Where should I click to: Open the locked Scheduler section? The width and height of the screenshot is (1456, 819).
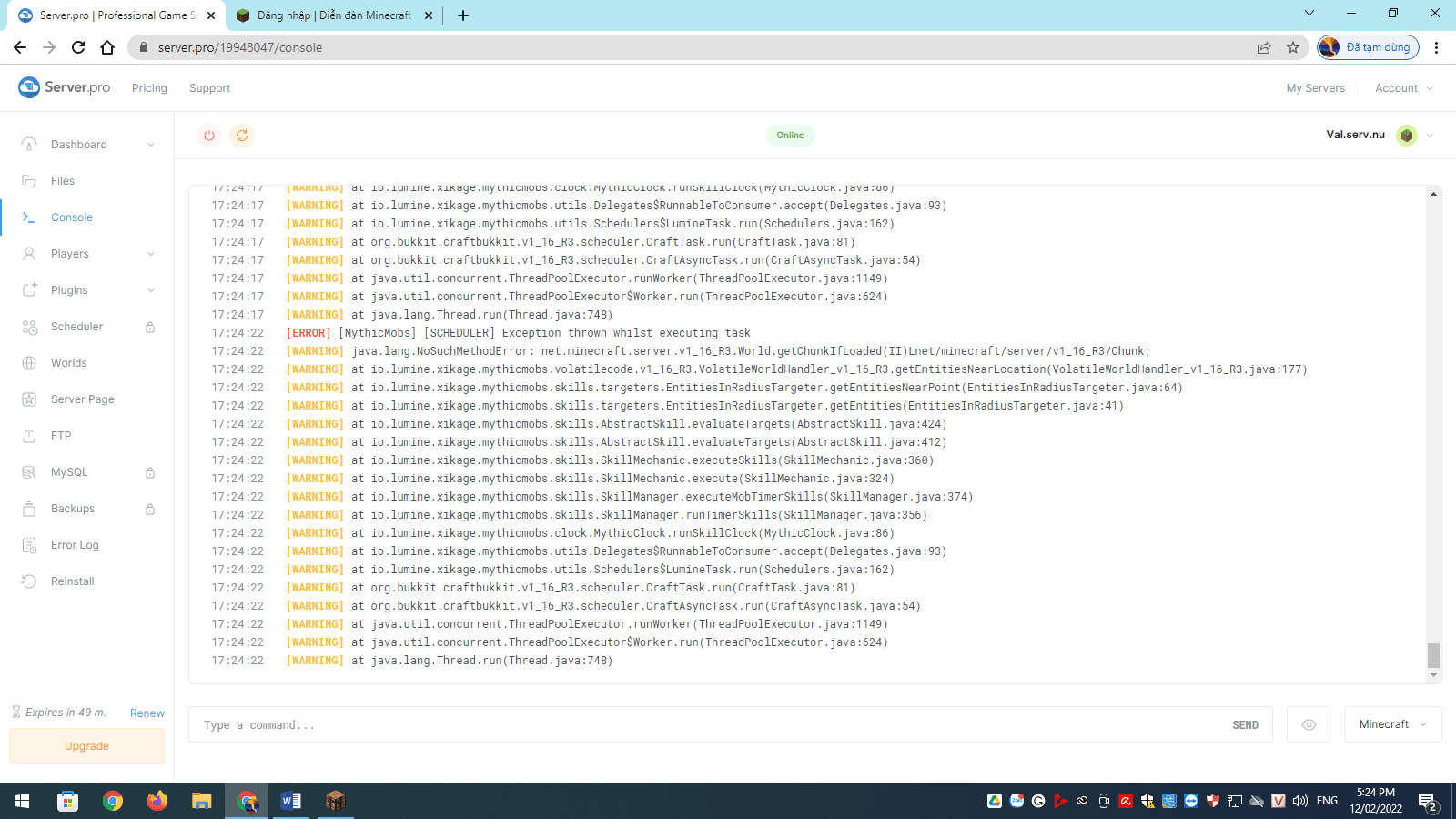[76, 327]
